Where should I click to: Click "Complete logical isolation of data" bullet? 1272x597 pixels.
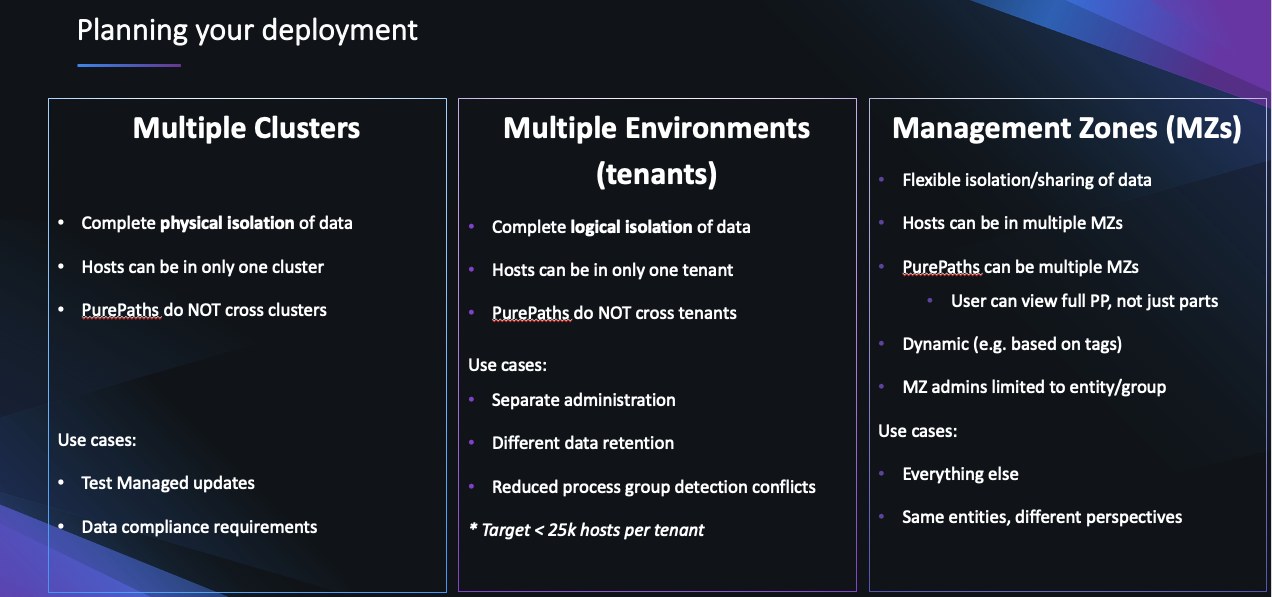620,227
